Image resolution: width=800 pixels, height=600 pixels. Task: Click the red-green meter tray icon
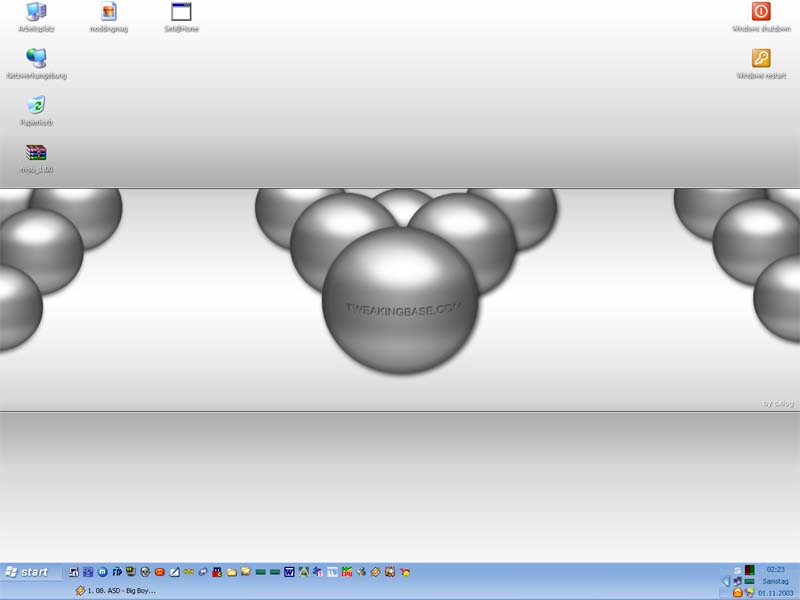pyautogui.click(x=749, y=570)
